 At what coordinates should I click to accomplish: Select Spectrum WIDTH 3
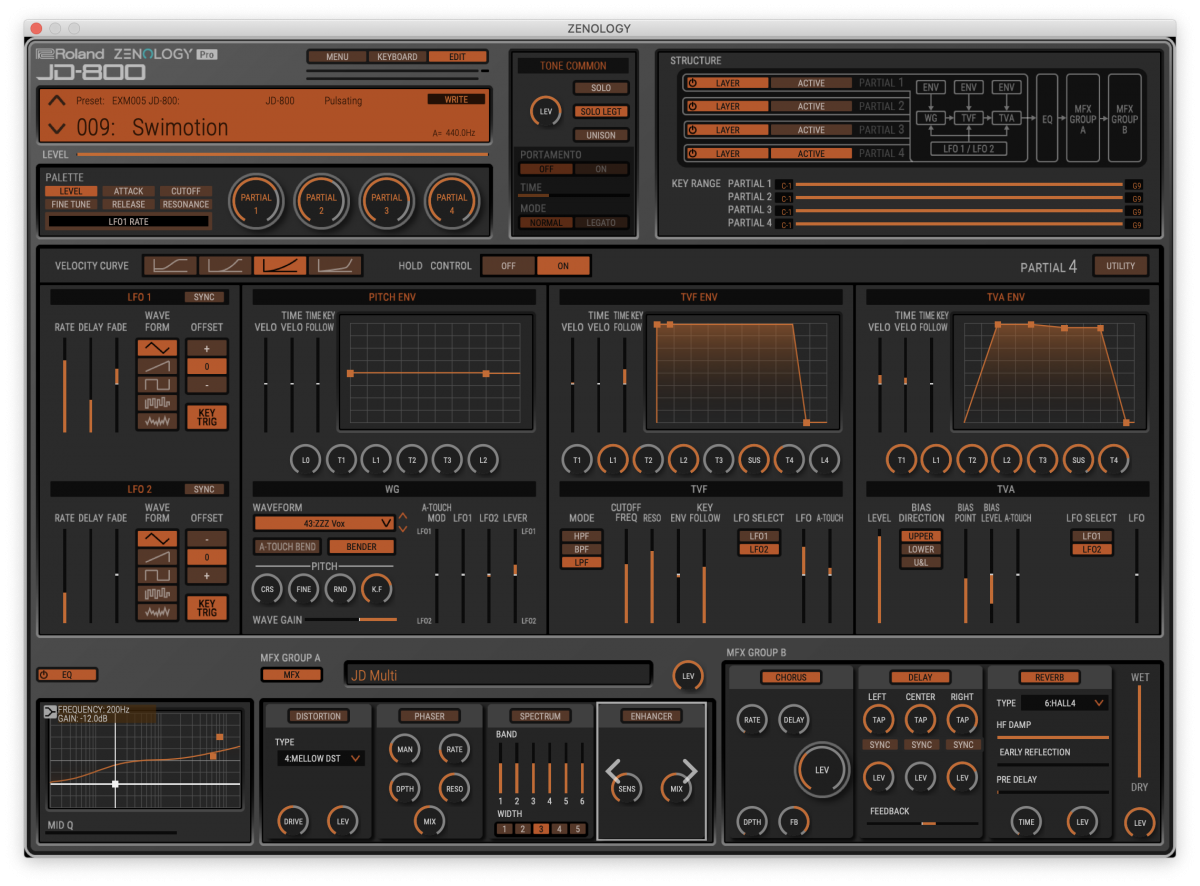click(x=540, y=829)
